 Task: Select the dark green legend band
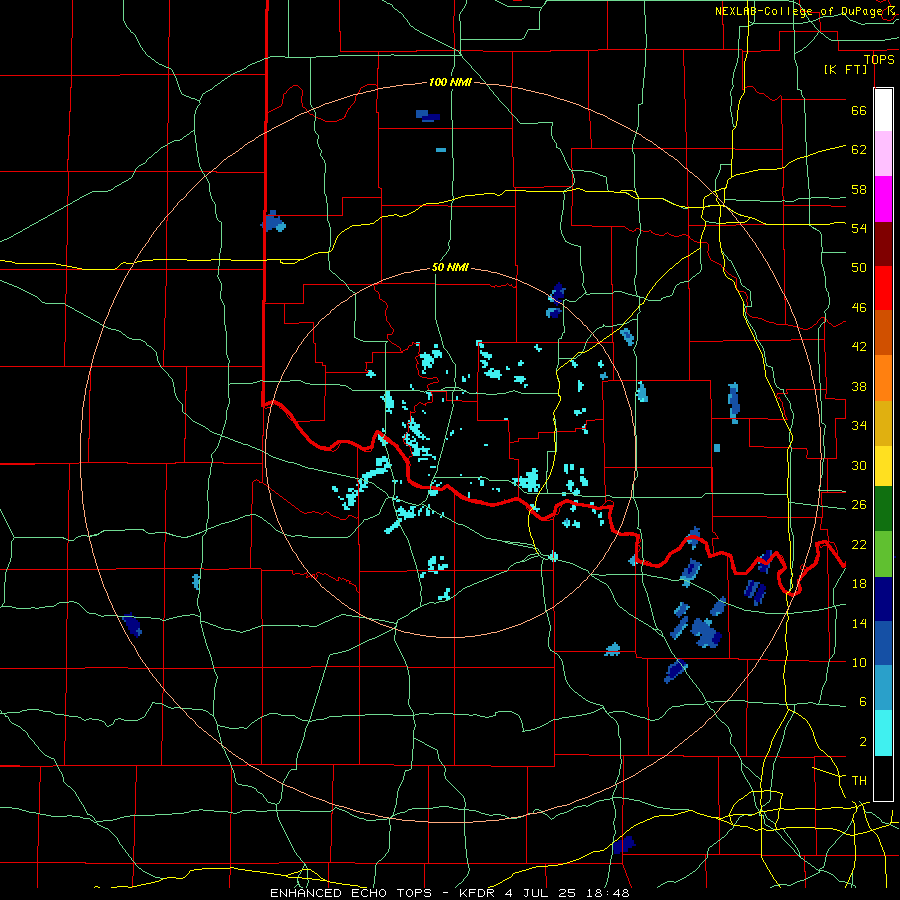(x=883, y=509)
